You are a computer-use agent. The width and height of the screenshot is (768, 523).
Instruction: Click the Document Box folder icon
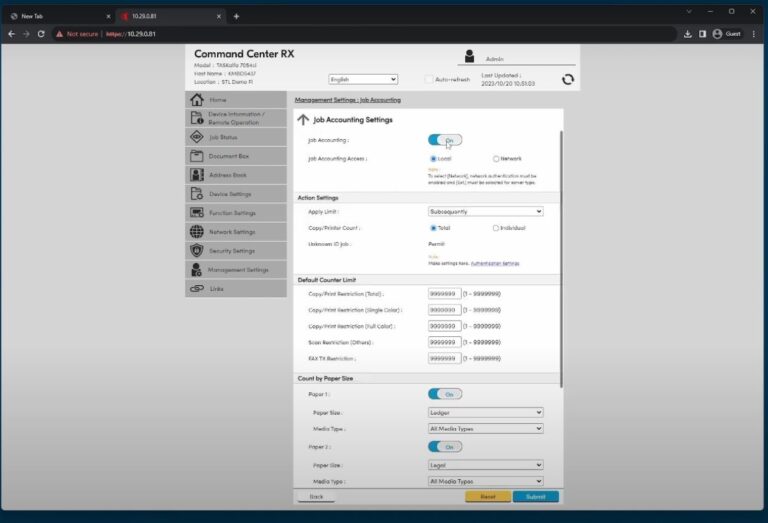197,156
